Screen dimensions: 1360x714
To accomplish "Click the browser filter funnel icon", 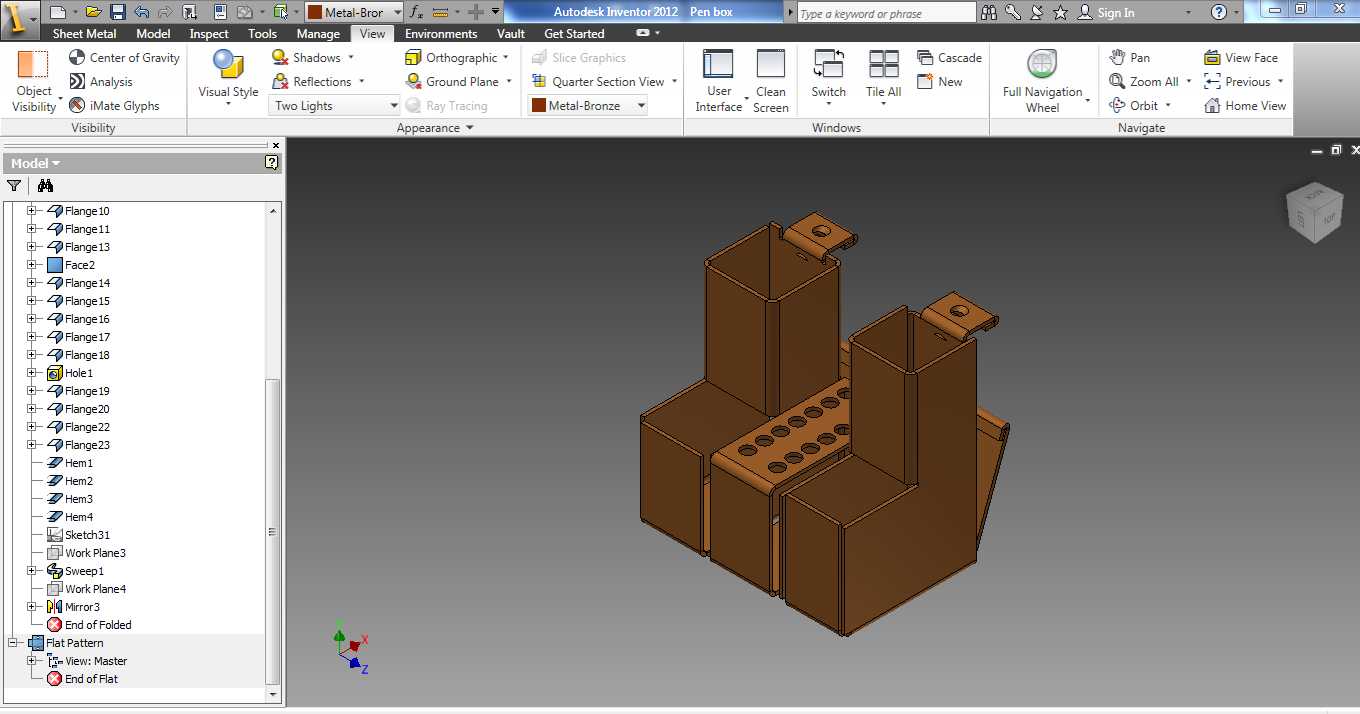I will [x=14, y=186].
